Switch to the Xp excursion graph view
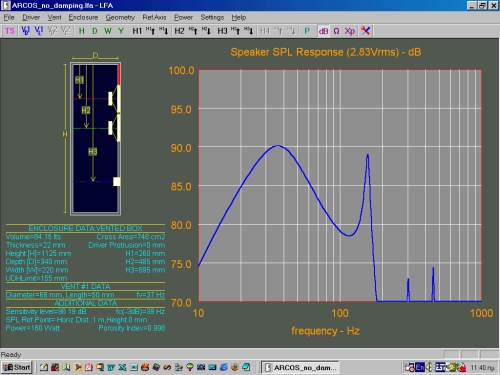The width and height of the screenshot is (500, 375). tap(350, 31)
